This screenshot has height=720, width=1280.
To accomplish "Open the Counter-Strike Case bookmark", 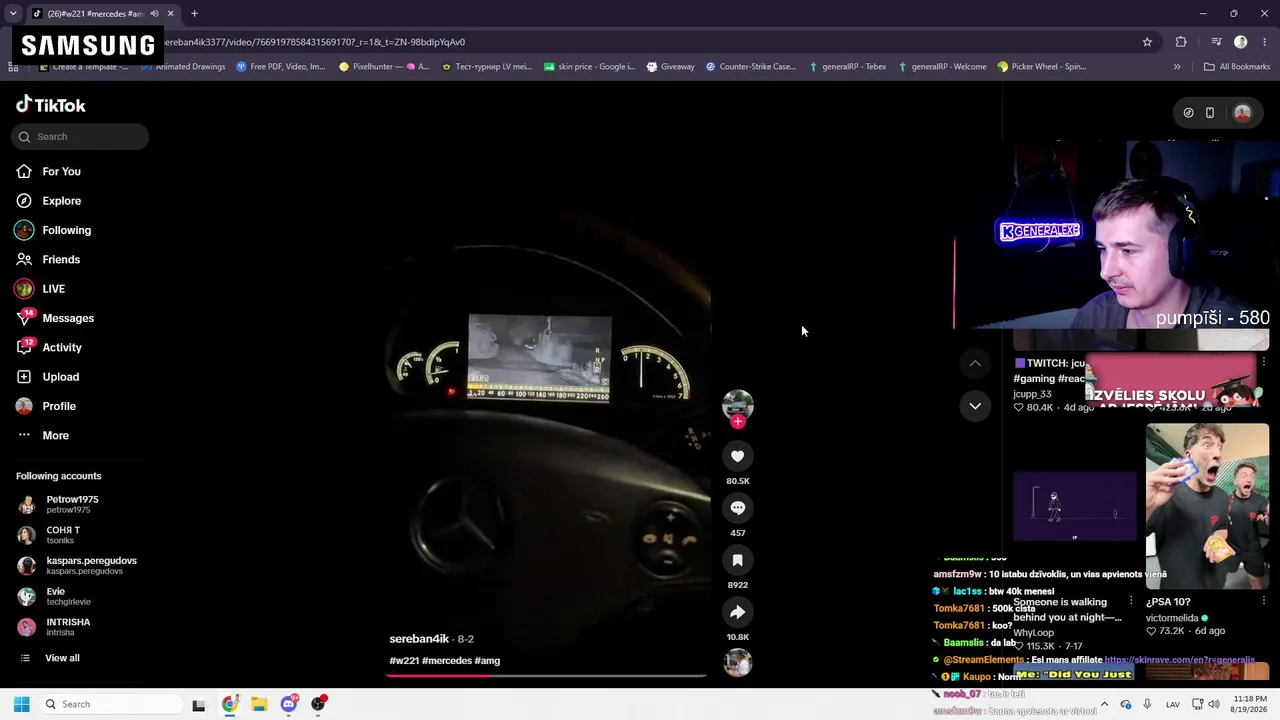I will pos(750,67).
